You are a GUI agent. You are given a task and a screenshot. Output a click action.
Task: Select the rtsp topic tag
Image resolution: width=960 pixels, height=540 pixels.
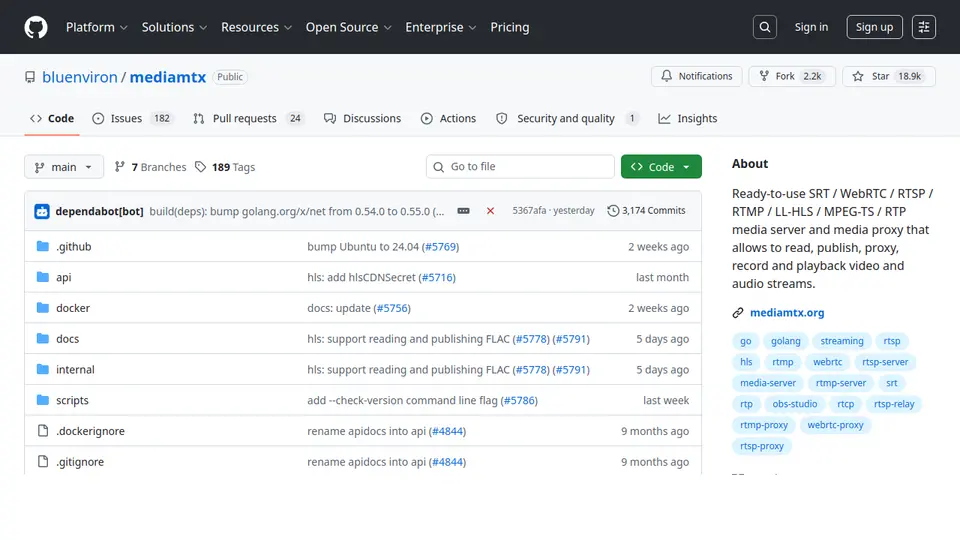pos(892,341)
